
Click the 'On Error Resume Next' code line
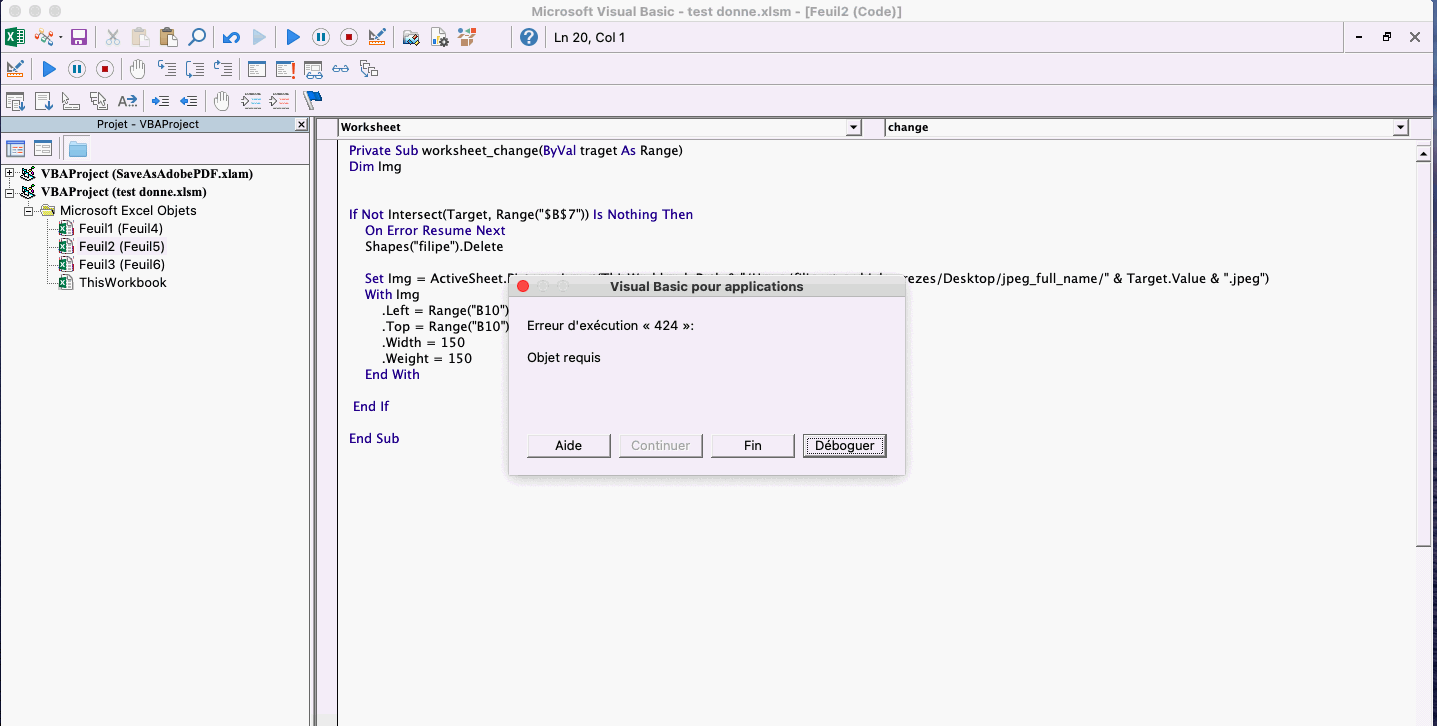[x=435, y=231]
